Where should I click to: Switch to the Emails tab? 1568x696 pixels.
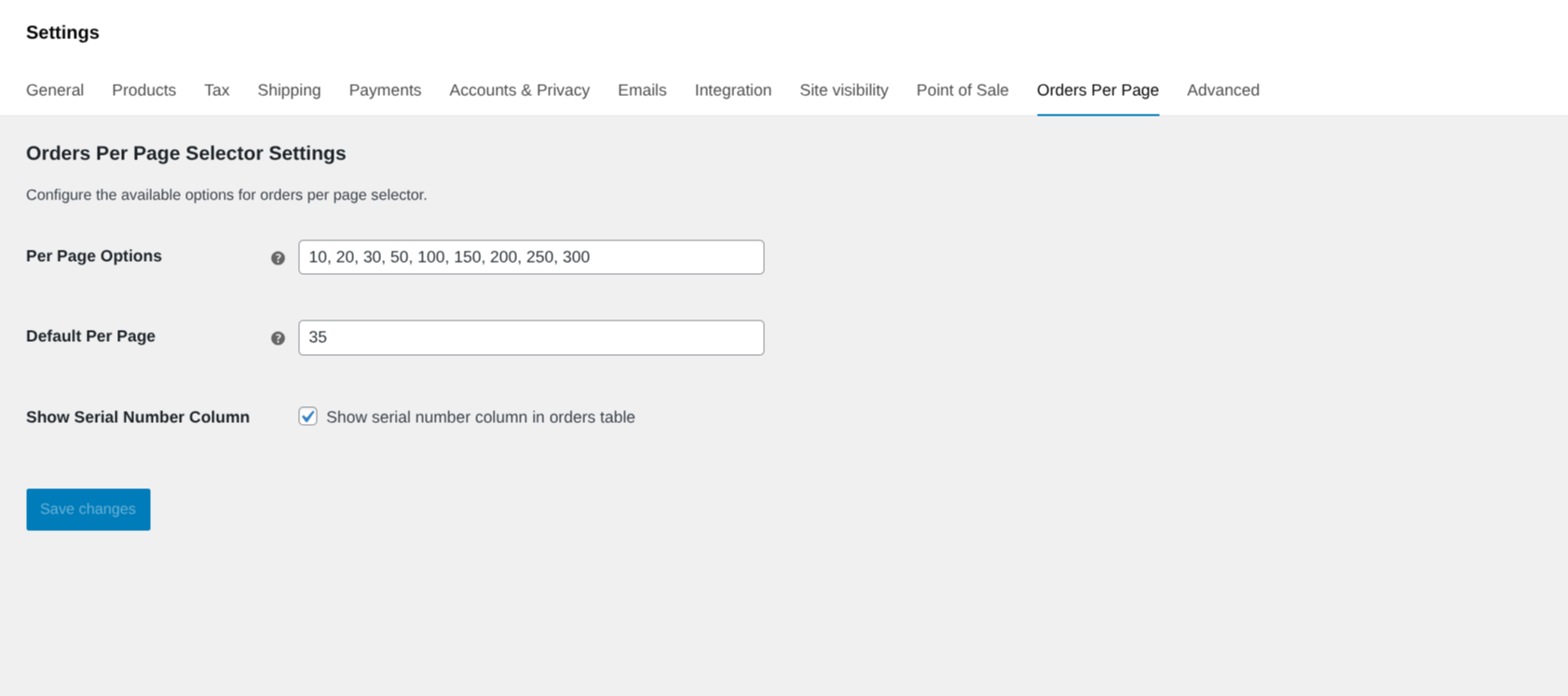coord(642,90)
